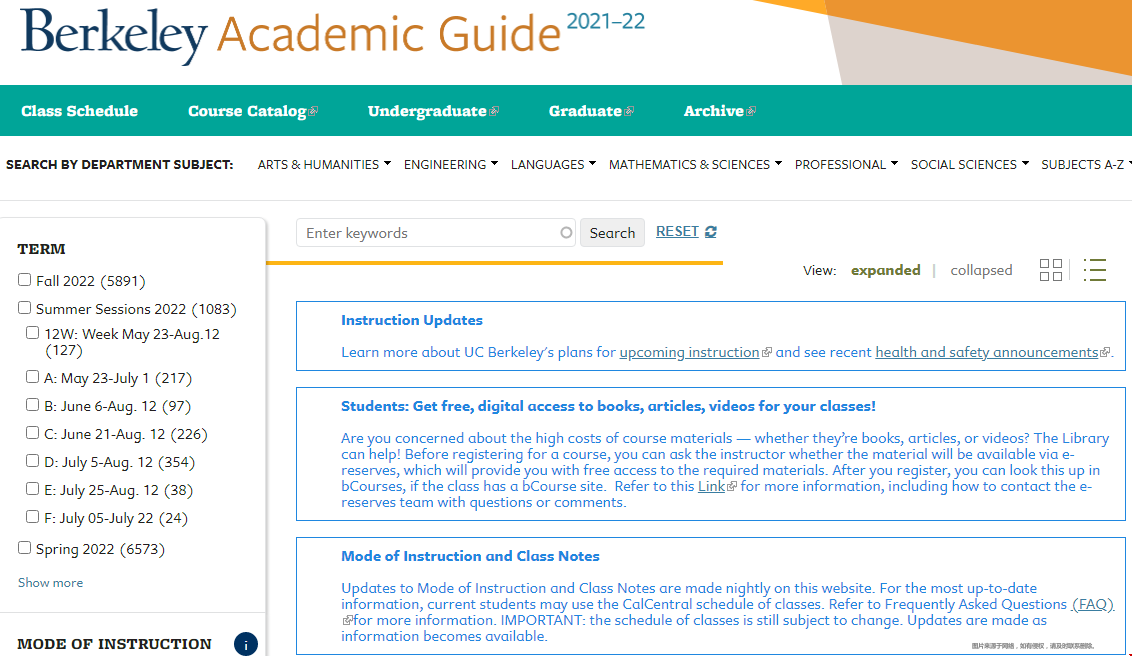Click Show more under Term
Viewport: 1132px width, 656px height.
click(51, 582)
